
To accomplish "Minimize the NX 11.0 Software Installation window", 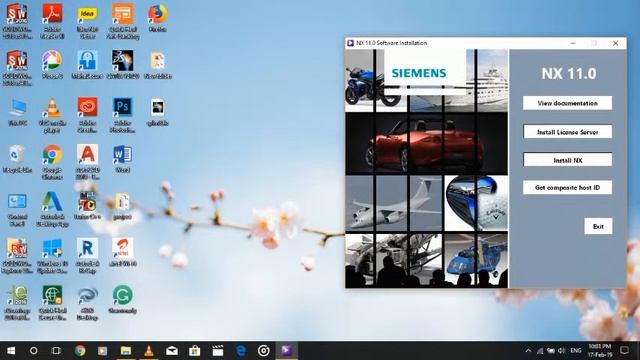I will pos(573,43).
